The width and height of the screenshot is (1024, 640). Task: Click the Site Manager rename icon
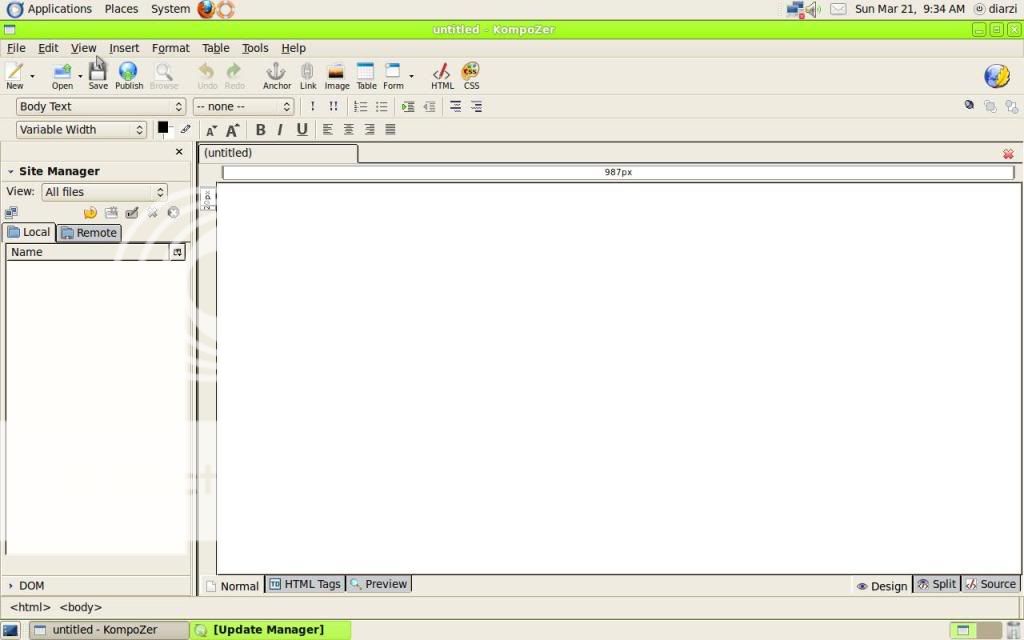132,213
